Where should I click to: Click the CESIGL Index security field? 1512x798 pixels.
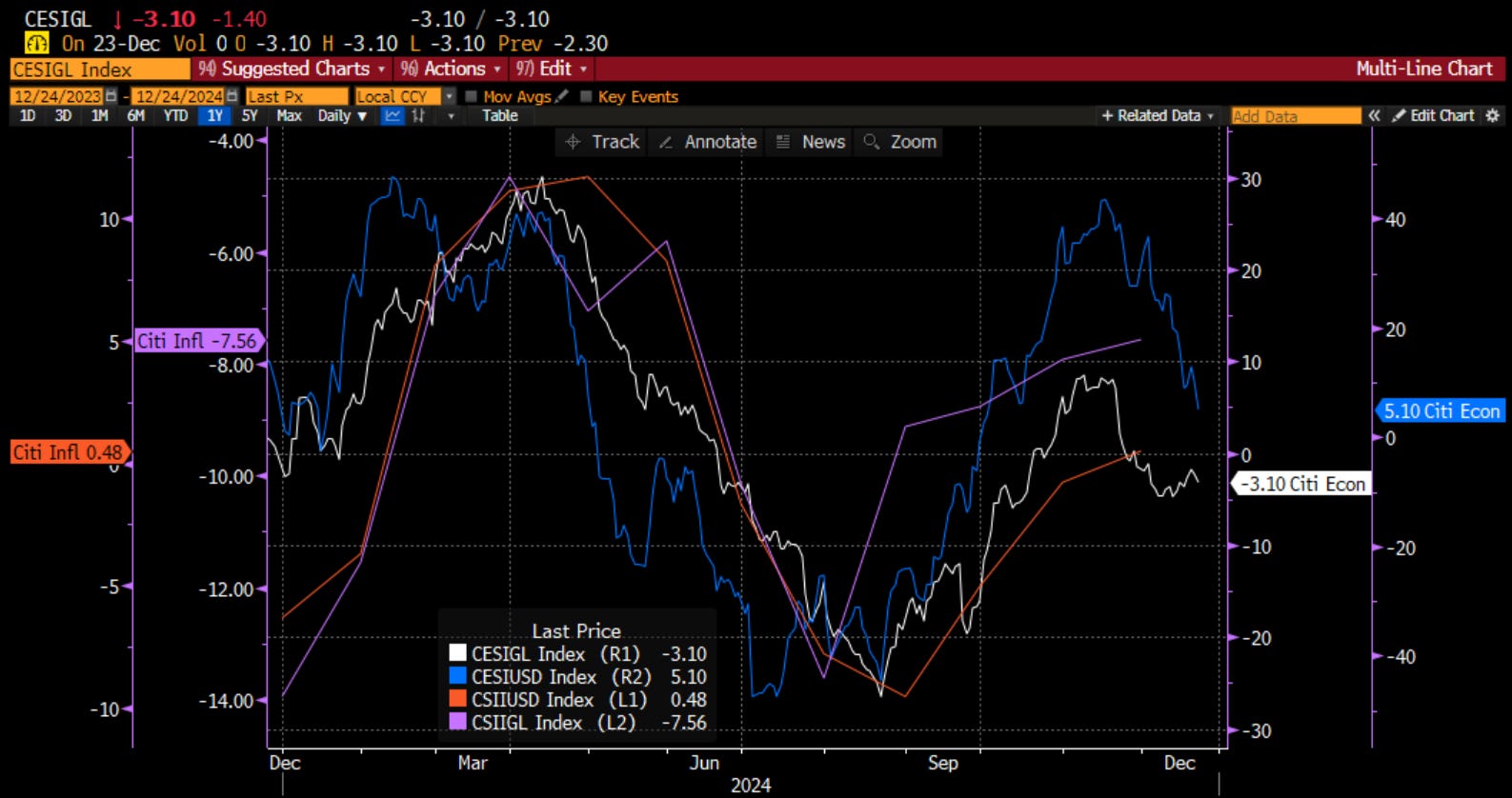click(100, 69)
